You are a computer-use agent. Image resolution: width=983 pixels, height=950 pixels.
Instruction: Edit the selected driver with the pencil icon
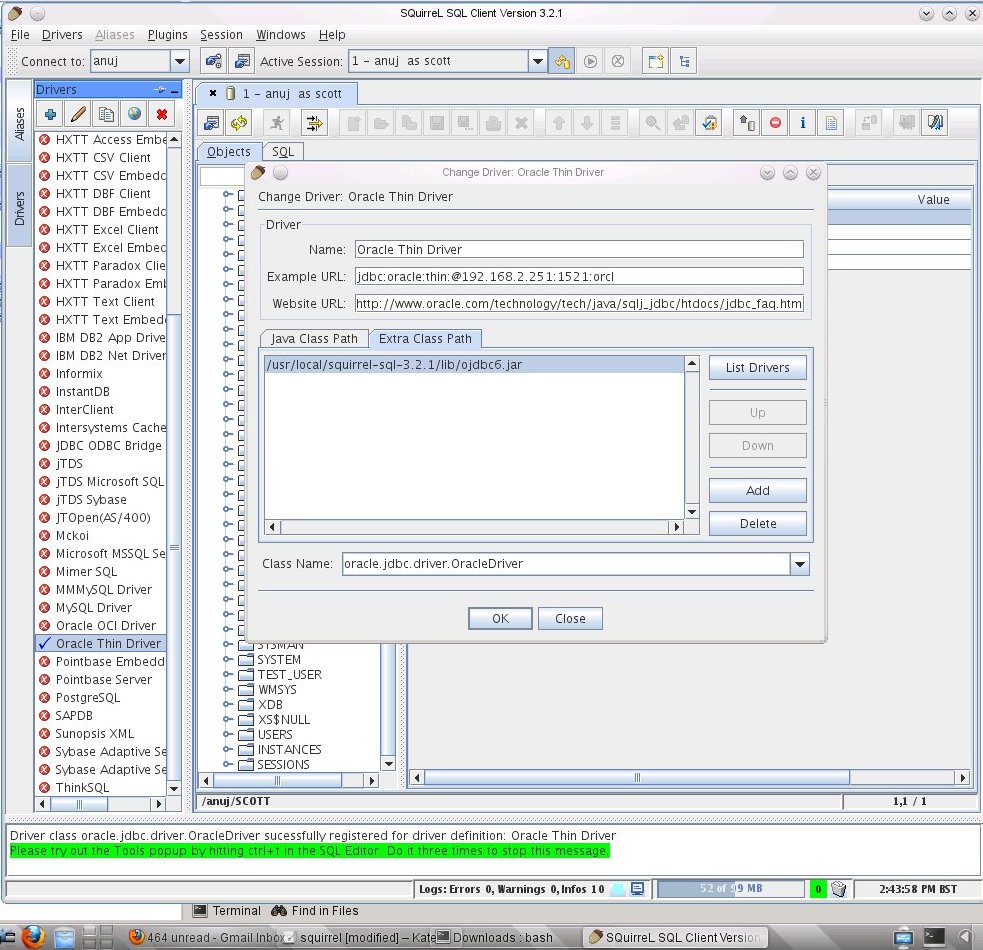point(77,113)
